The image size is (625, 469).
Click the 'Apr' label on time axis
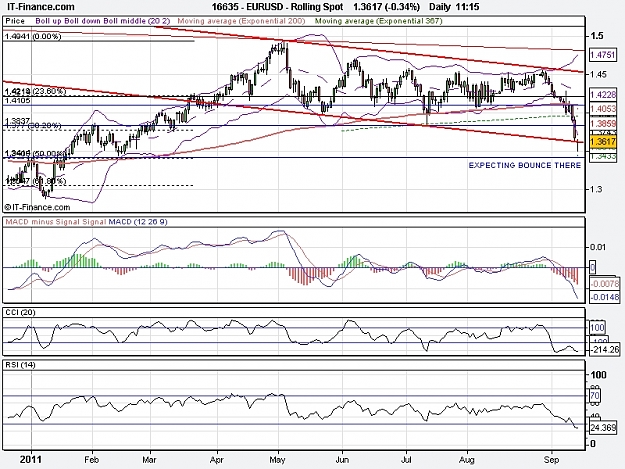click(216, 460)
